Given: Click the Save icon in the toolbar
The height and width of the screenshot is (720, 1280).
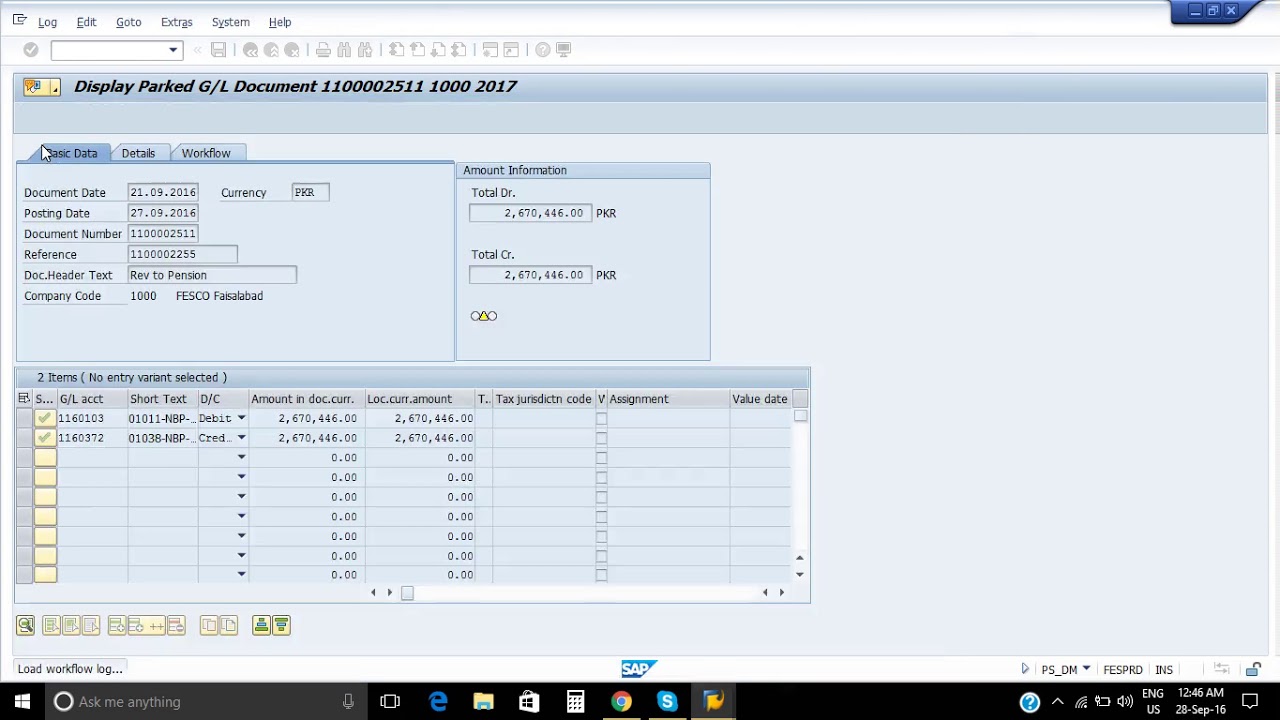Looking at the screenshot, I should point(218,49).
